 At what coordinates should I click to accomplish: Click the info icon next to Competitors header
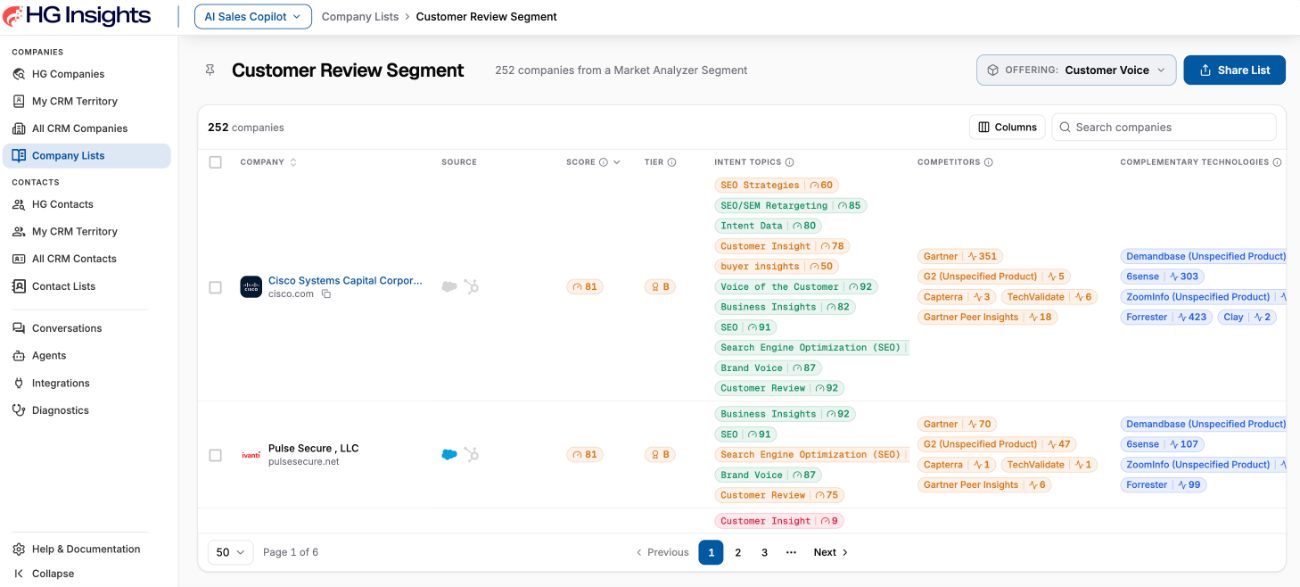(989, 162)
